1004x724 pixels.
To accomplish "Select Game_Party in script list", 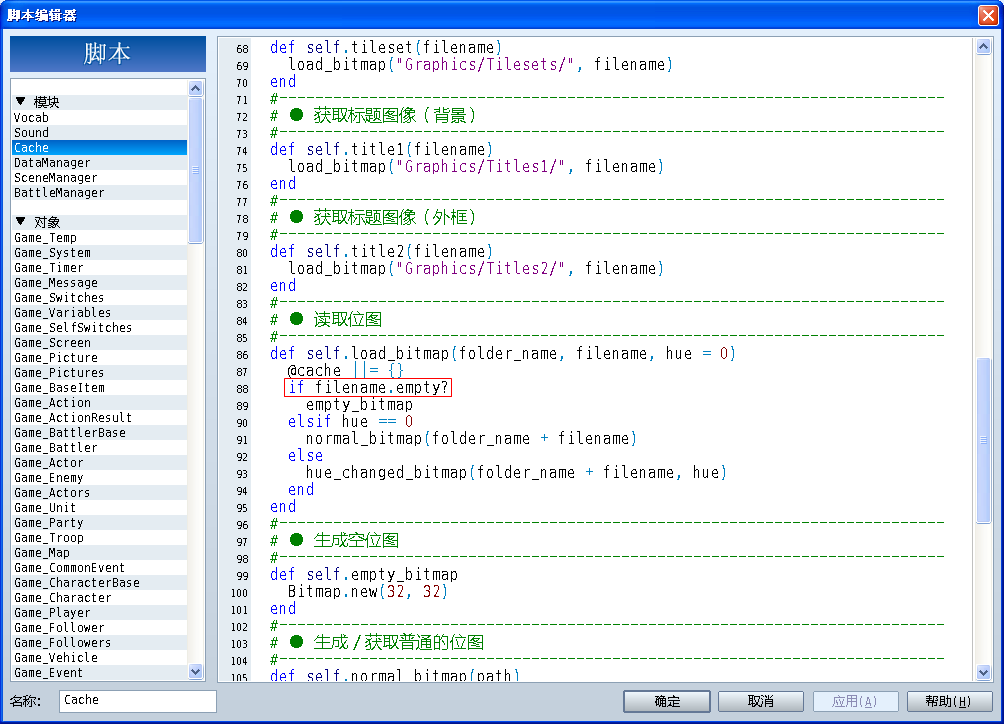I will (99, 523).
